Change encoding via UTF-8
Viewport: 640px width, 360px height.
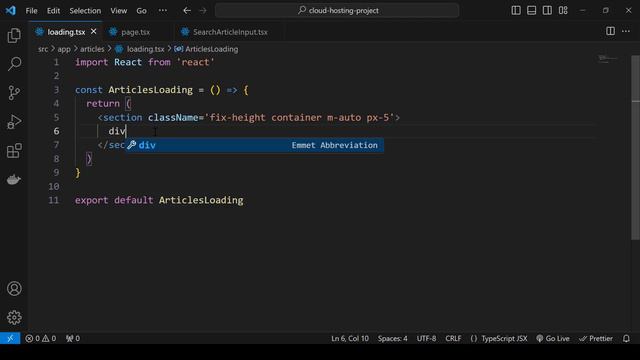coord(426,338)
